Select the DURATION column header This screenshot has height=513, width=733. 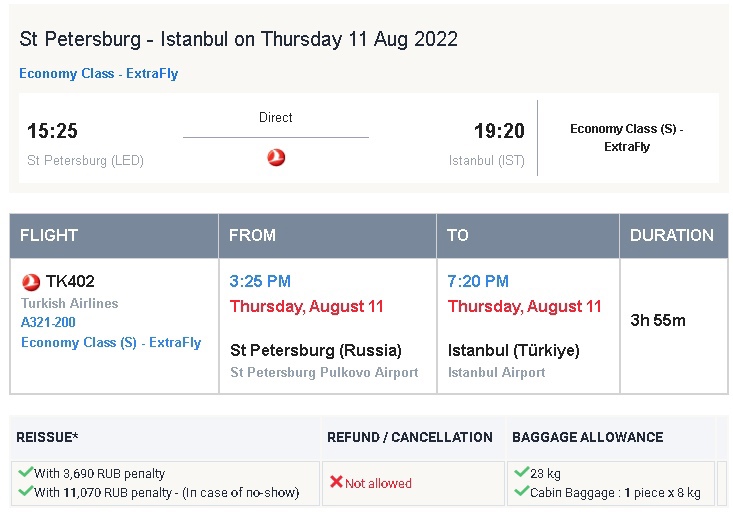tap(674, 236)
